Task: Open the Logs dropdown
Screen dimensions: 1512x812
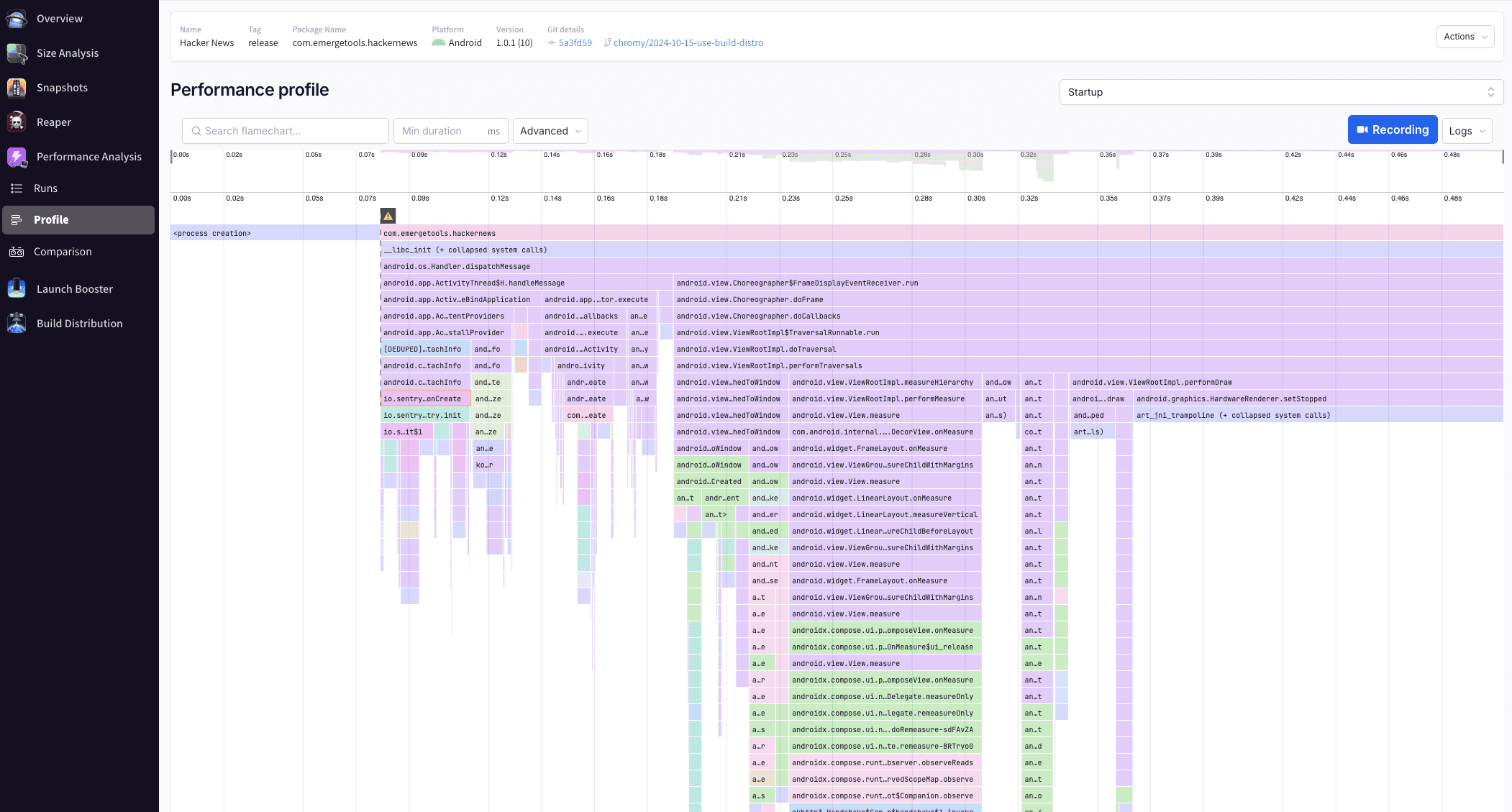Action: click(x=1467, y=130)
